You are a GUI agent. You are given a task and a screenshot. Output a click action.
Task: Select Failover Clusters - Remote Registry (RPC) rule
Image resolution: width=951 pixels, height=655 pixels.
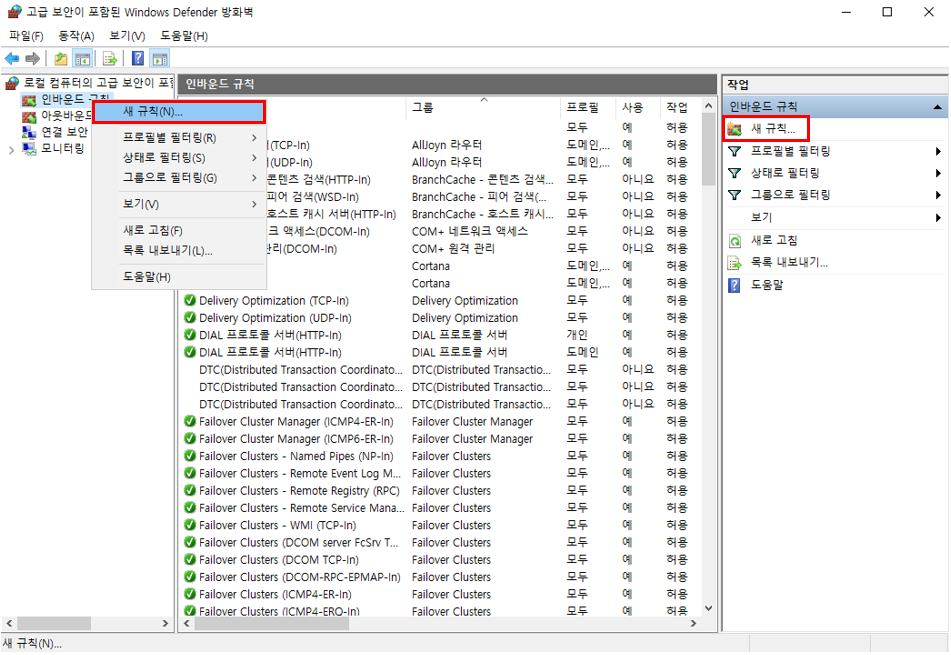pyautogui.click(x=299, y=491)
